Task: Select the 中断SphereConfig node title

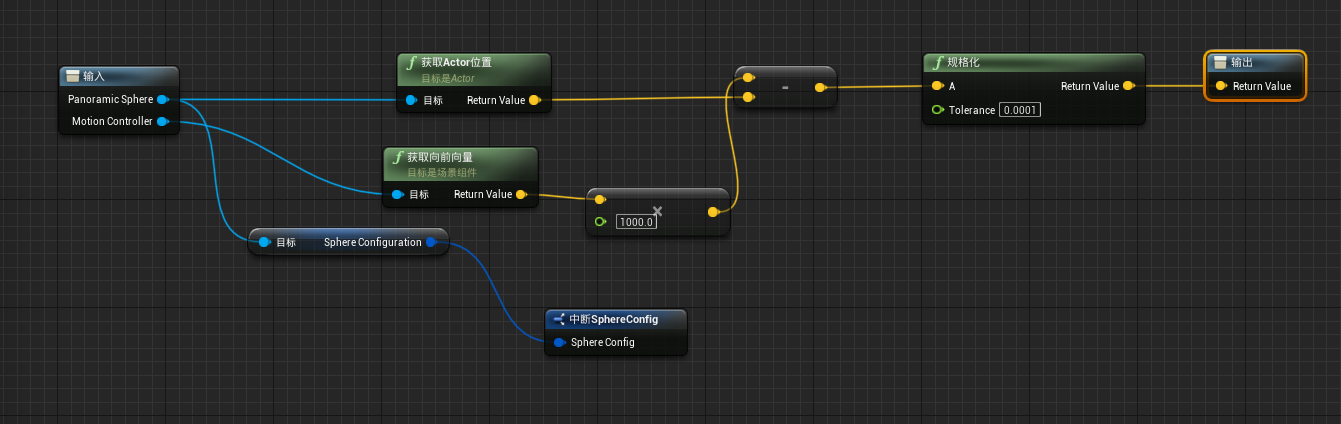Action: pyautogui.click(x=613, y=319)
